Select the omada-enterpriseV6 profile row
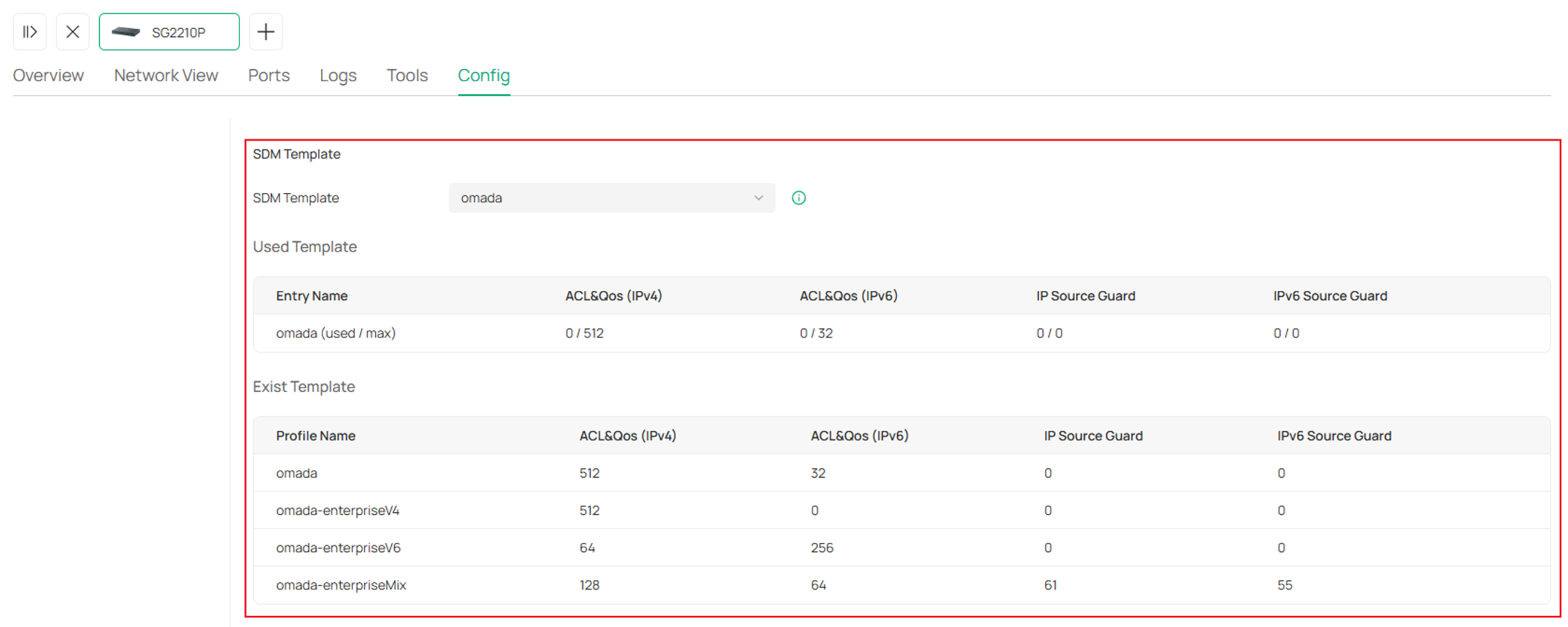 click(339, 548)
